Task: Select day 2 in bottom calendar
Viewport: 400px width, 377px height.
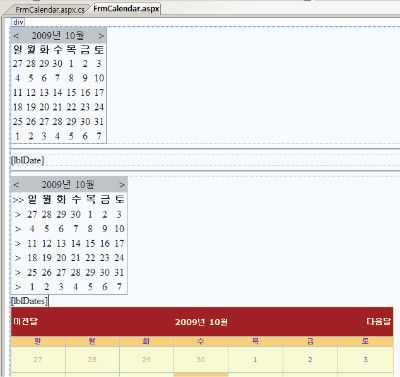Action: pyautogui.click(x=310, y=360)
